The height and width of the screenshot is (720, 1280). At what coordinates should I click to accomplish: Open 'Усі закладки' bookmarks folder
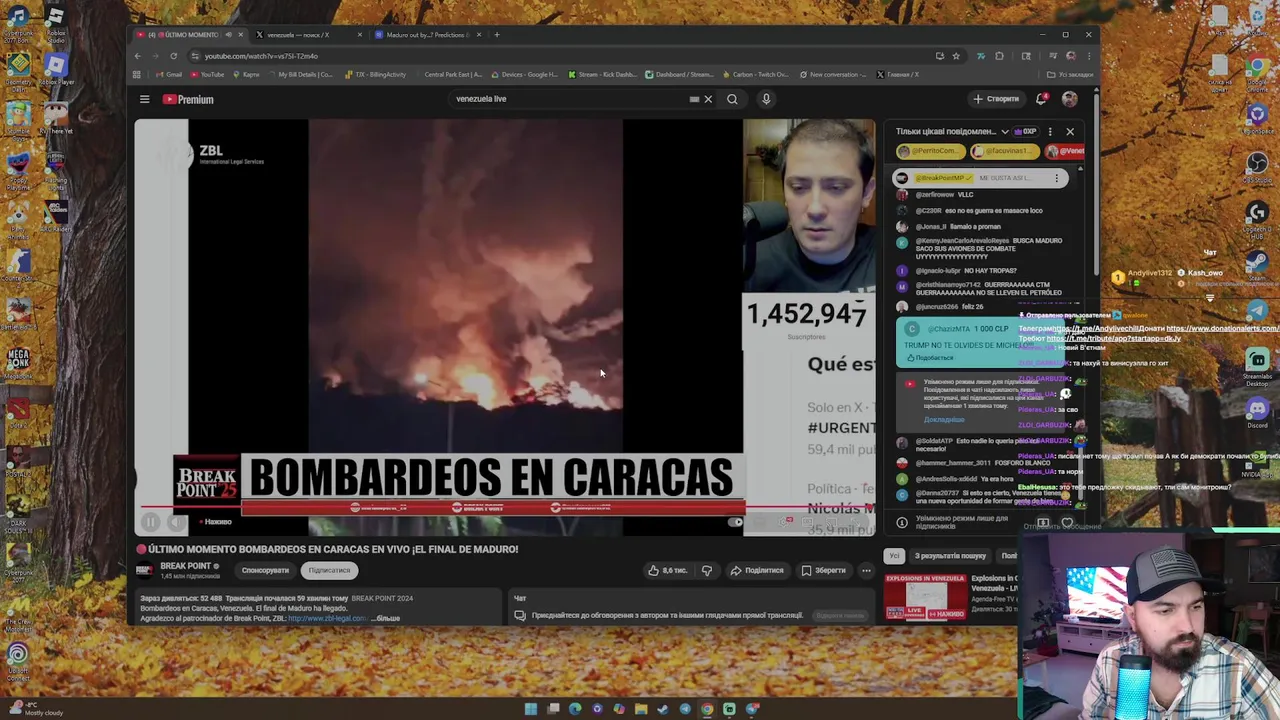tap(1070, 75)
